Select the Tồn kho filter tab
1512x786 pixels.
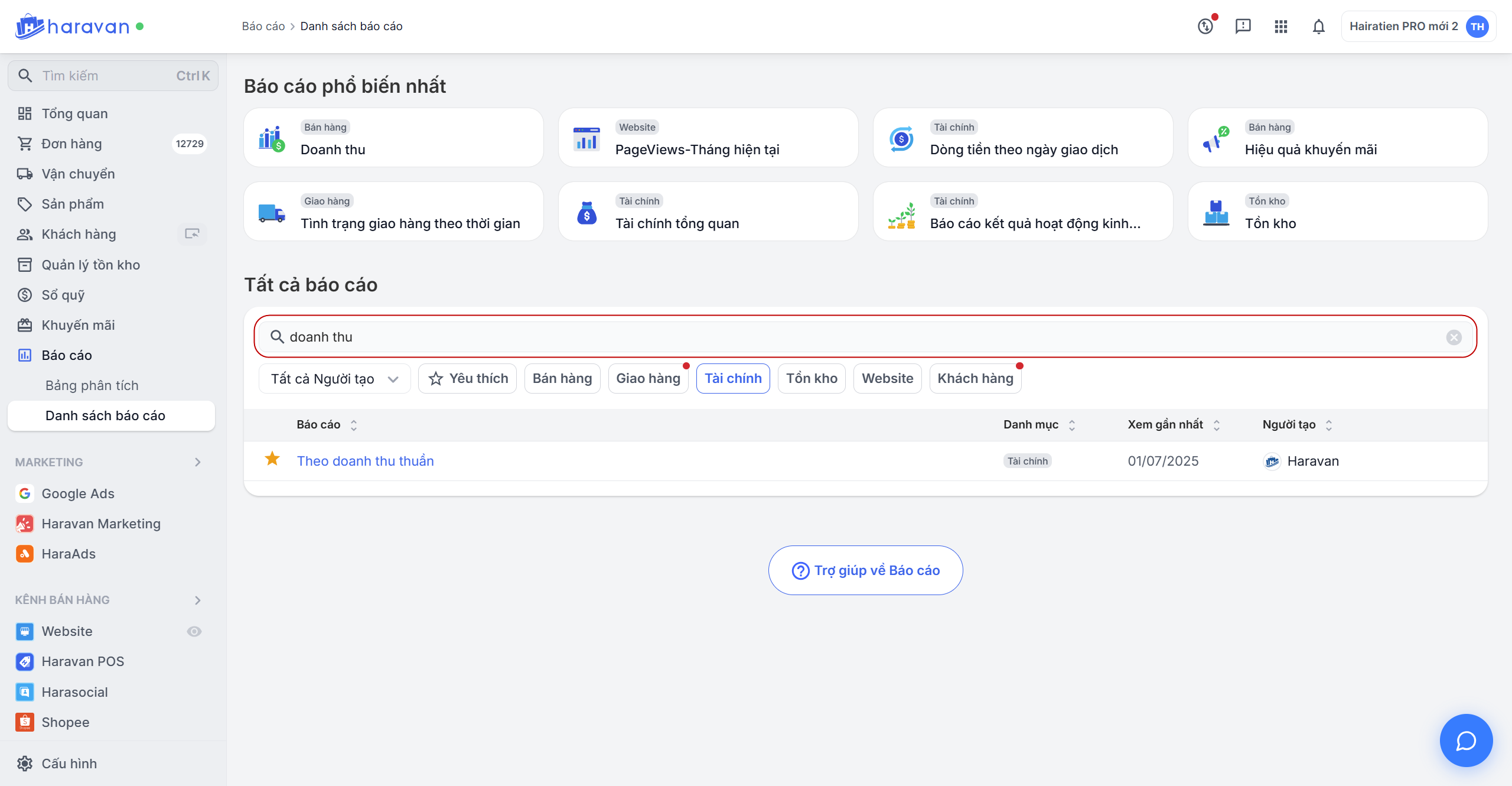coord(812,379)
